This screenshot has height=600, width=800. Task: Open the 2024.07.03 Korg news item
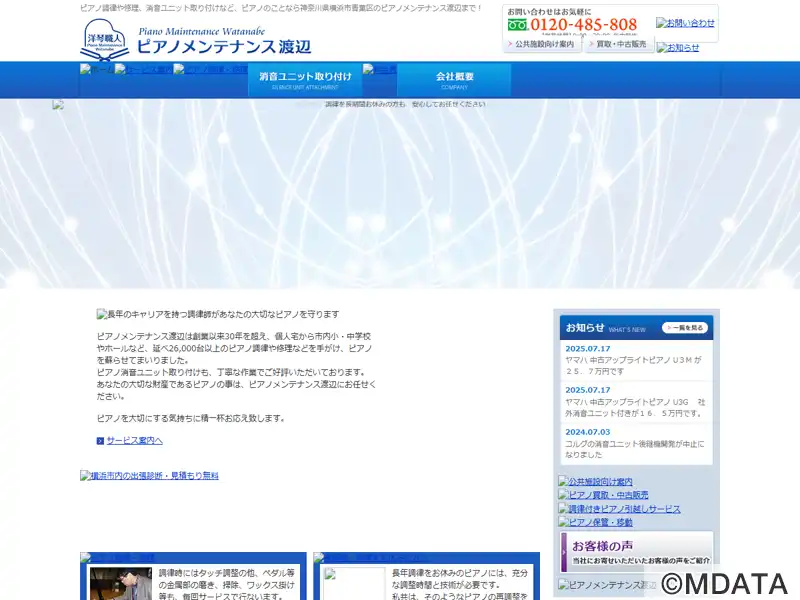click(x=634, y=448)
